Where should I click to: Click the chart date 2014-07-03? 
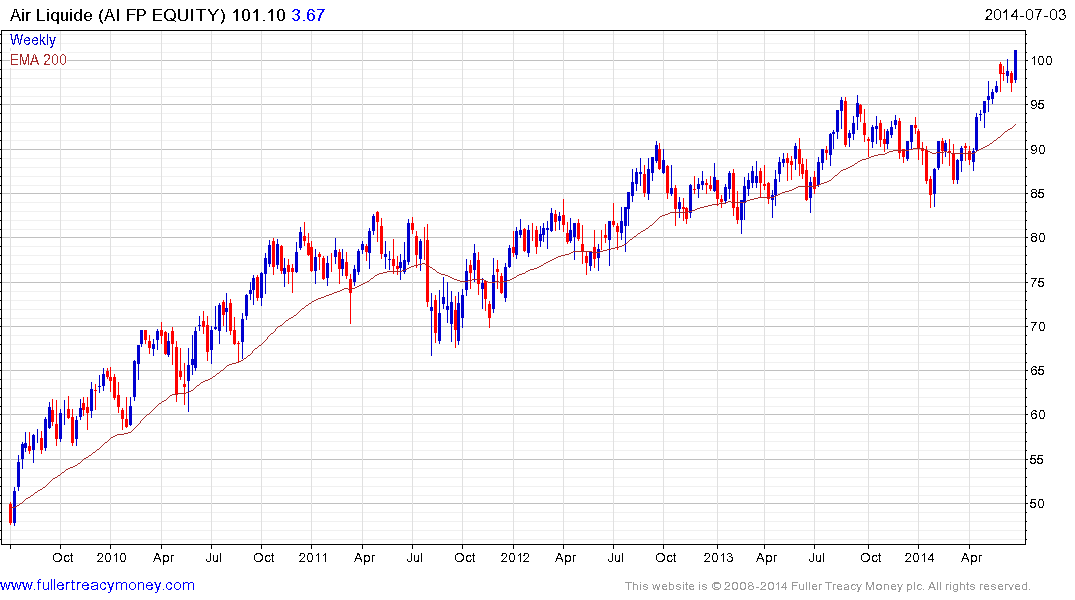pos(1025,14)
